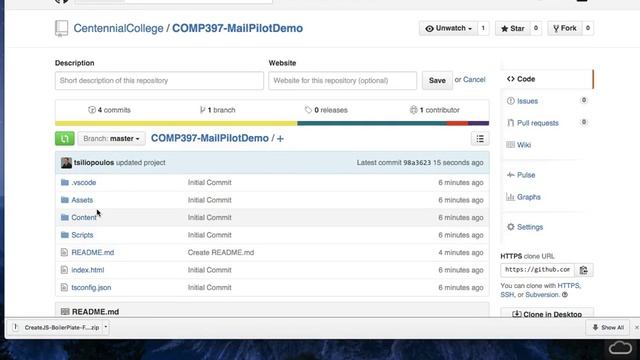Switch clone URL to Subversion
The width and height of the screenshot is (640, 360).
542,295
